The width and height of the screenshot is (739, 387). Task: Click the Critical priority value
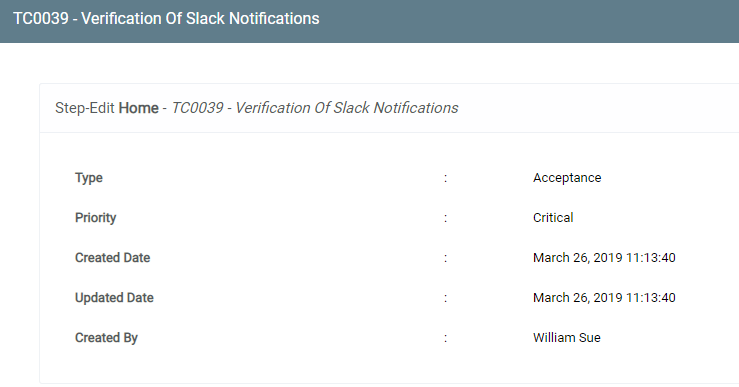[x=553, y=218]
